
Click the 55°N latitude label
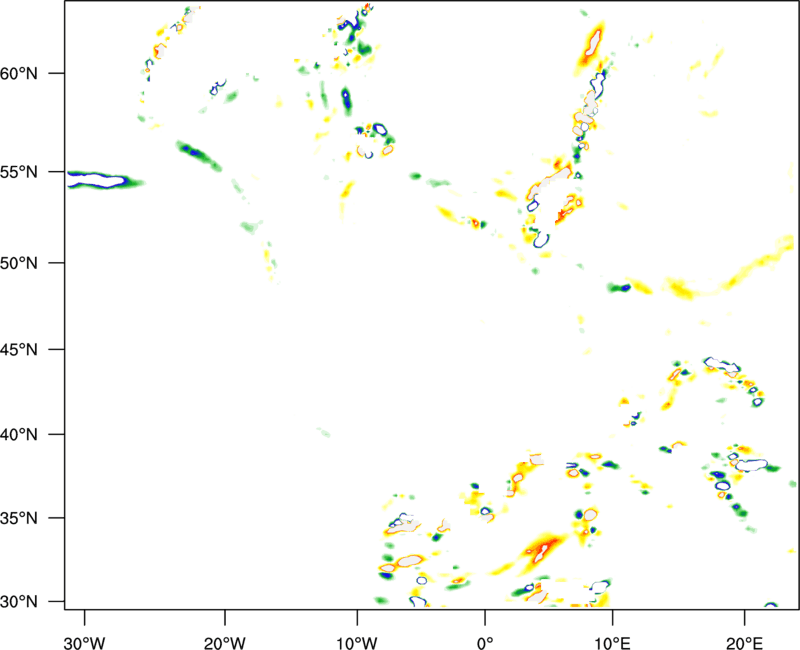(x=19, y=172)
